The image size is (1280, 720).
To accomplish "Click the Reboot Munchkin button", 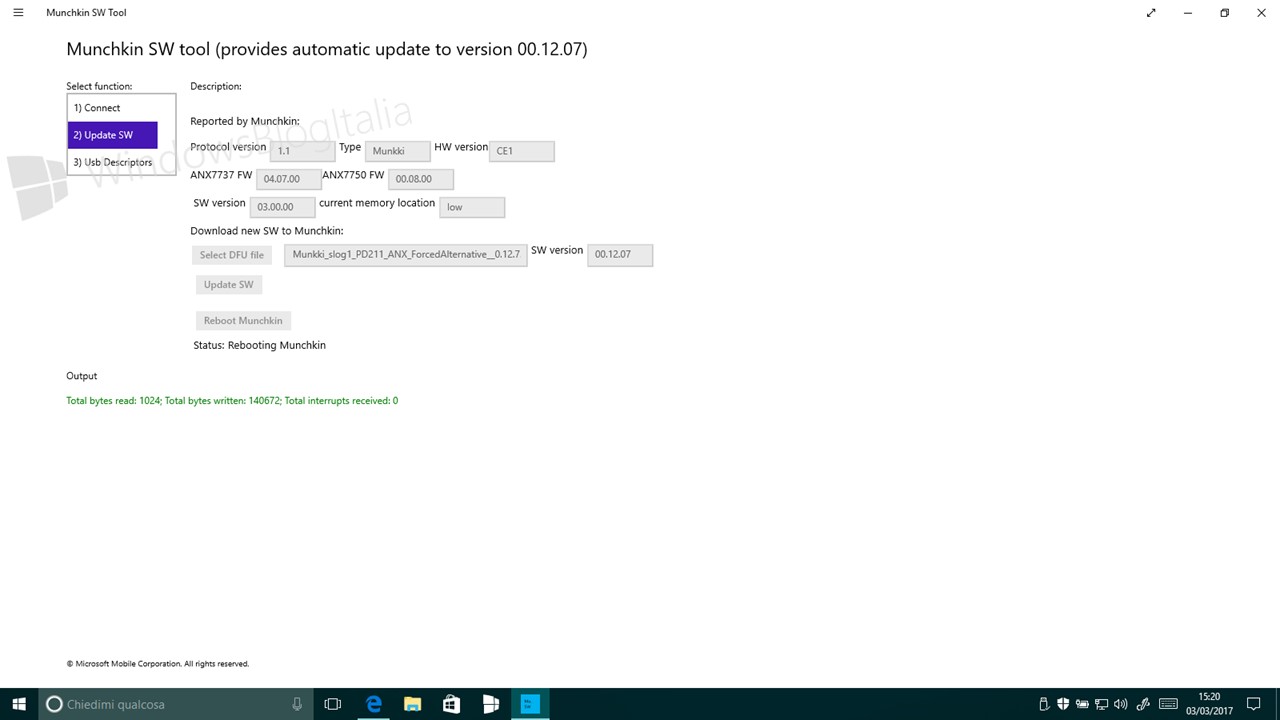I will click(243, 321).
